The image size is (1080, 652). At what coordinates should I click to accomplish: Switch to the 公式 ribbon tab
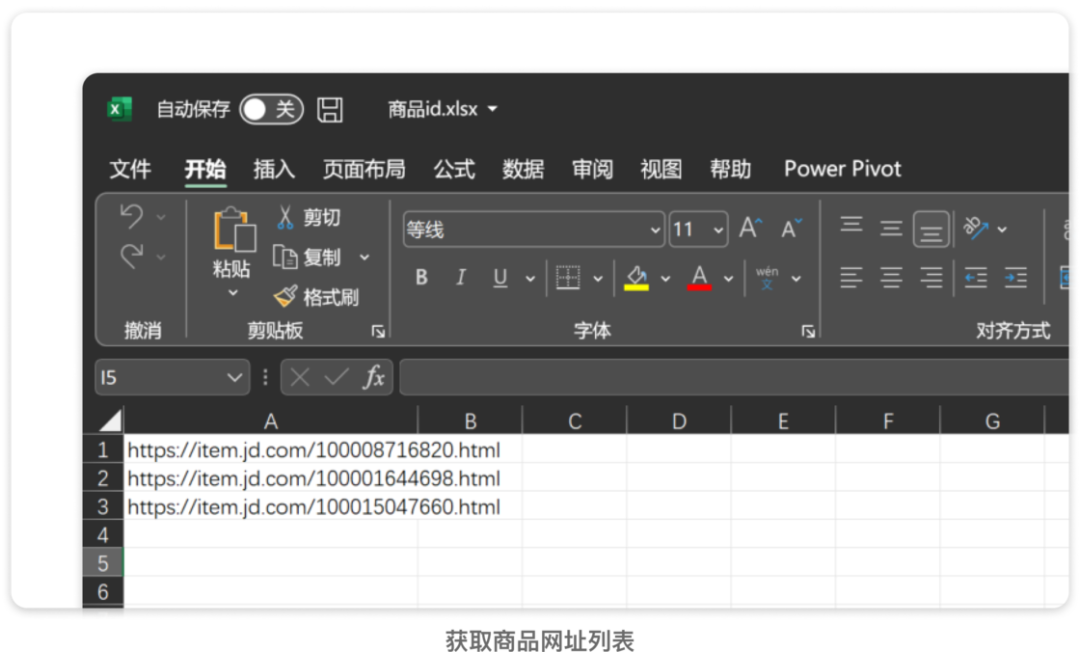click(x=454, y=169)
